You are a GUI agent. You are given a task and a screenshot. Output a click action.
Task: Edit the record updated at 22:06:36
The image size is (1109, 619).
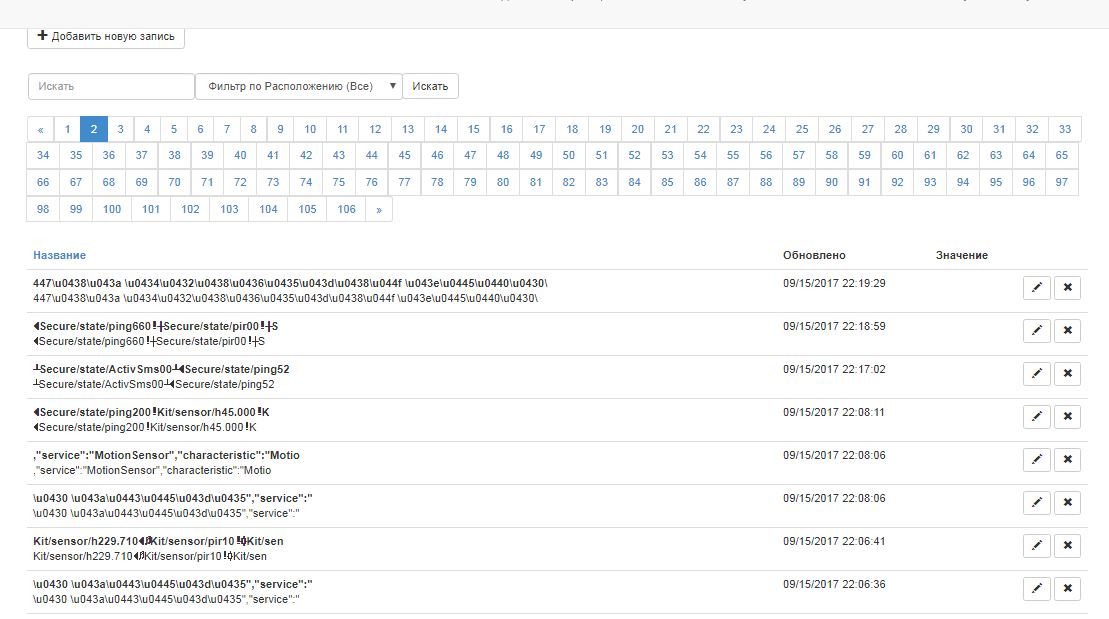(x=1037, y=589)
